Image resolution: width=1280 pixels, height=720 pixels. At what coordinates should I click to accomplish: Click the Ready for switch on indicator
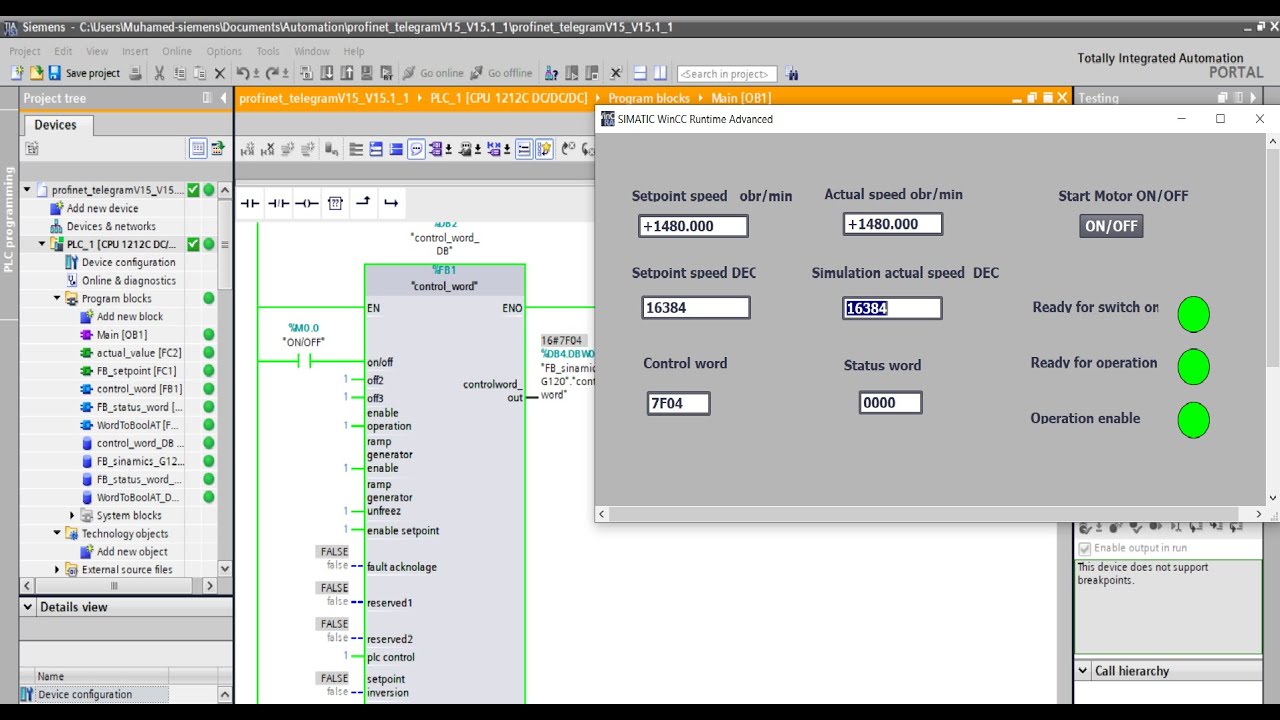click(1193, 314)
